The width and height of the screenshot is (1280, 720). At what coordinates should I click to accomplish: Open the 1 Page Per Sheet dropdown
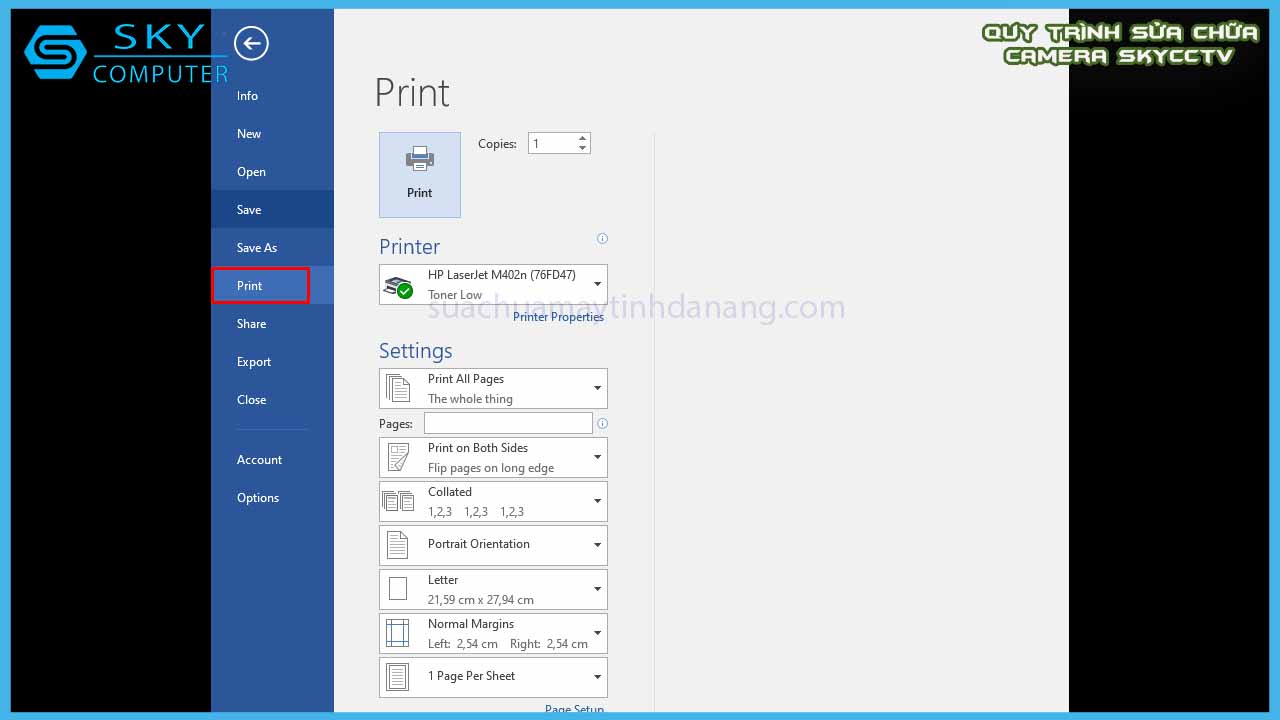pyautogui.click(x=493, y=677)
